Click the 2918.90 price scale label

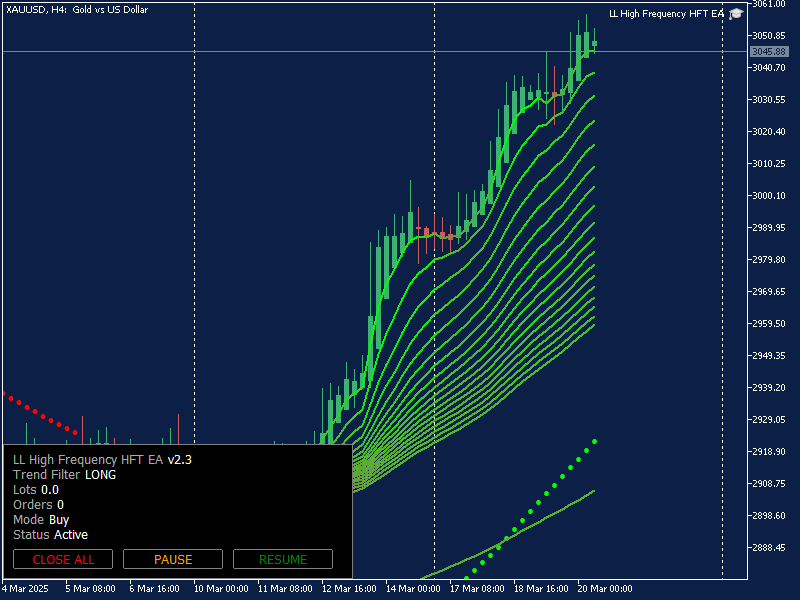click(x=769, y=452)
